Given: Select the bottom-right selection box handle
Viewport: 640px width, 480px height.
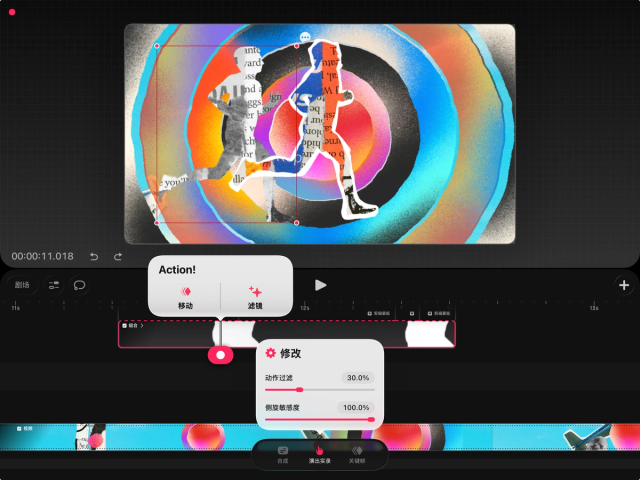Looking at the screenshot, I should pyautogui.click(x=297, y=223).
